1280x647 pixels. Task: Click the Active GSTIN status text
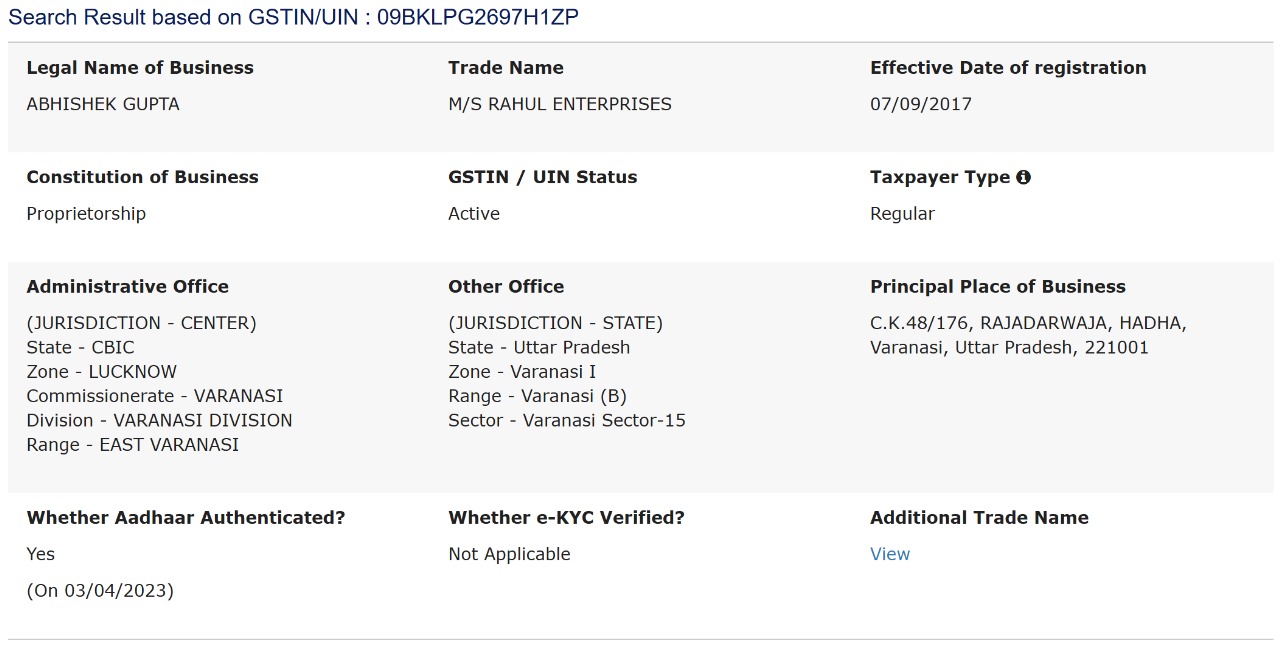pyautogui.click(x=474, y=214)
